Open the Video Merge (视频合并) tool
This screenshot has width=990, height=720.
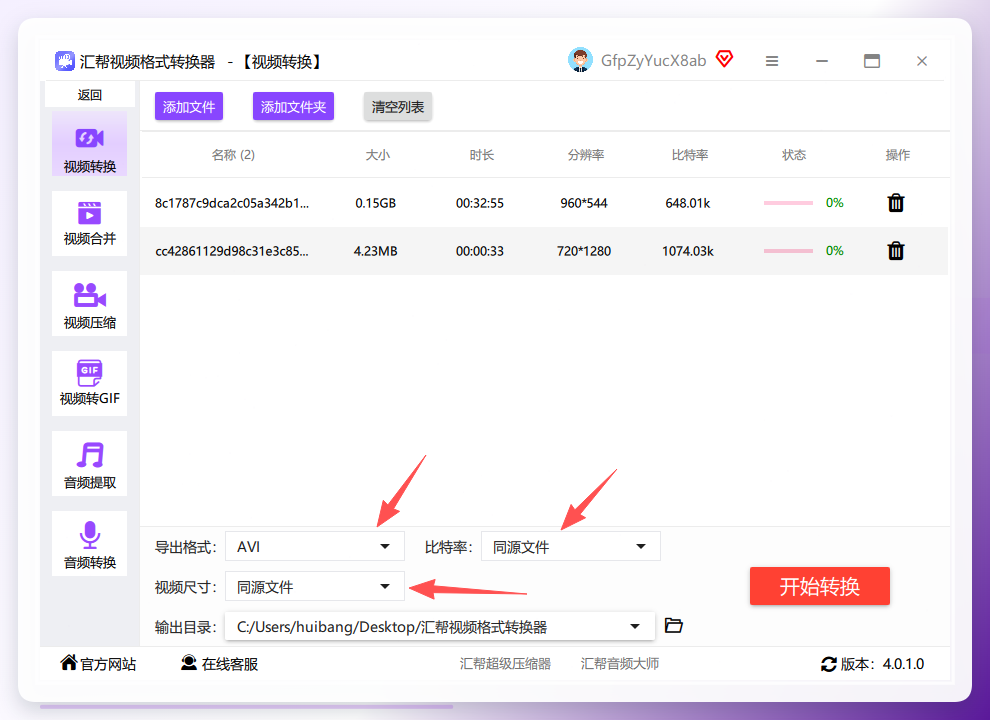pyautogui.click(x=90, y=224)
